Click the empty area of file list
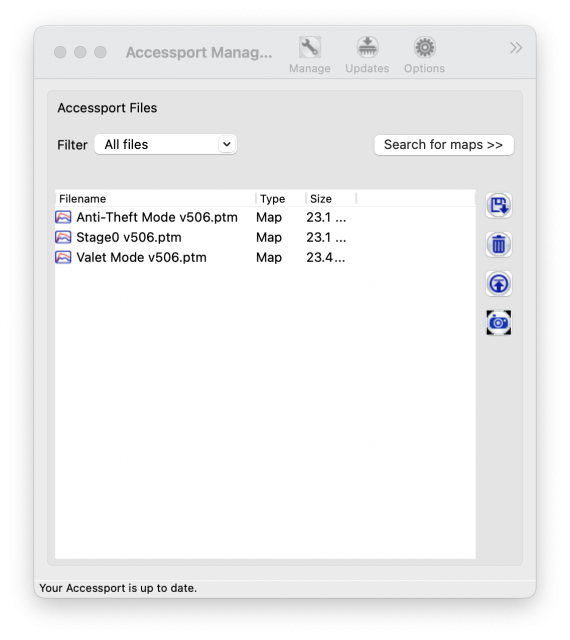 point(265,412)
